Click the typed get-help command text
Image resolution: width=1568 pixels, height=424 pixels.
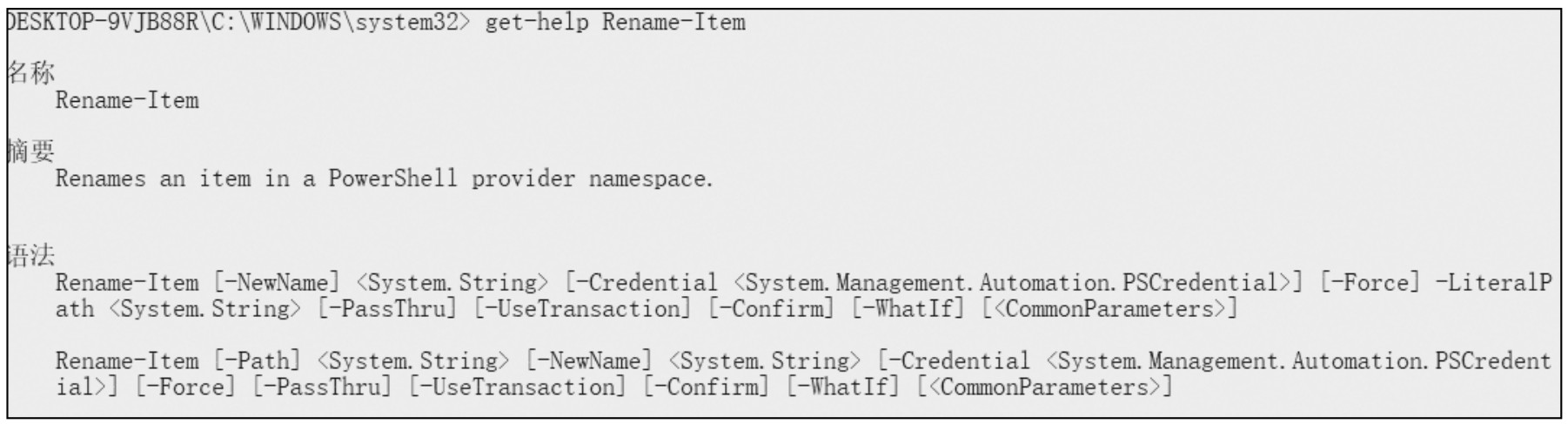tap(614, 22)
